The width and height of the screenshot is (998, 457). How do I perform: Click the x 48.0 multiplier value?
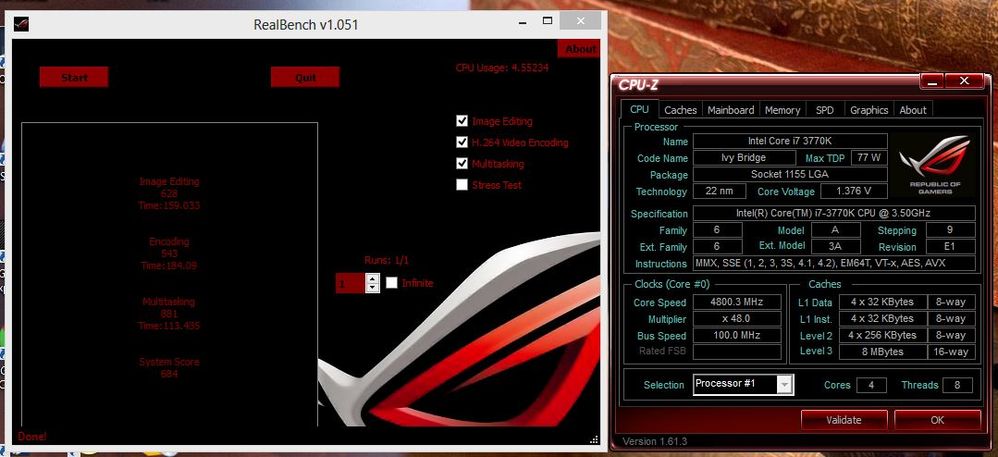(736, 319)
